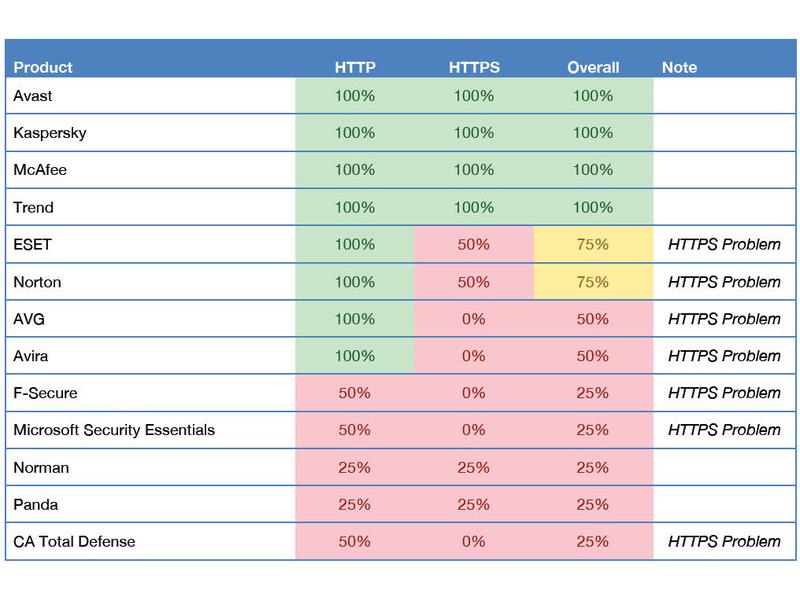Click ESET's HTTPS Problem note
Screen dimensions: 800x600
point(724,244)
